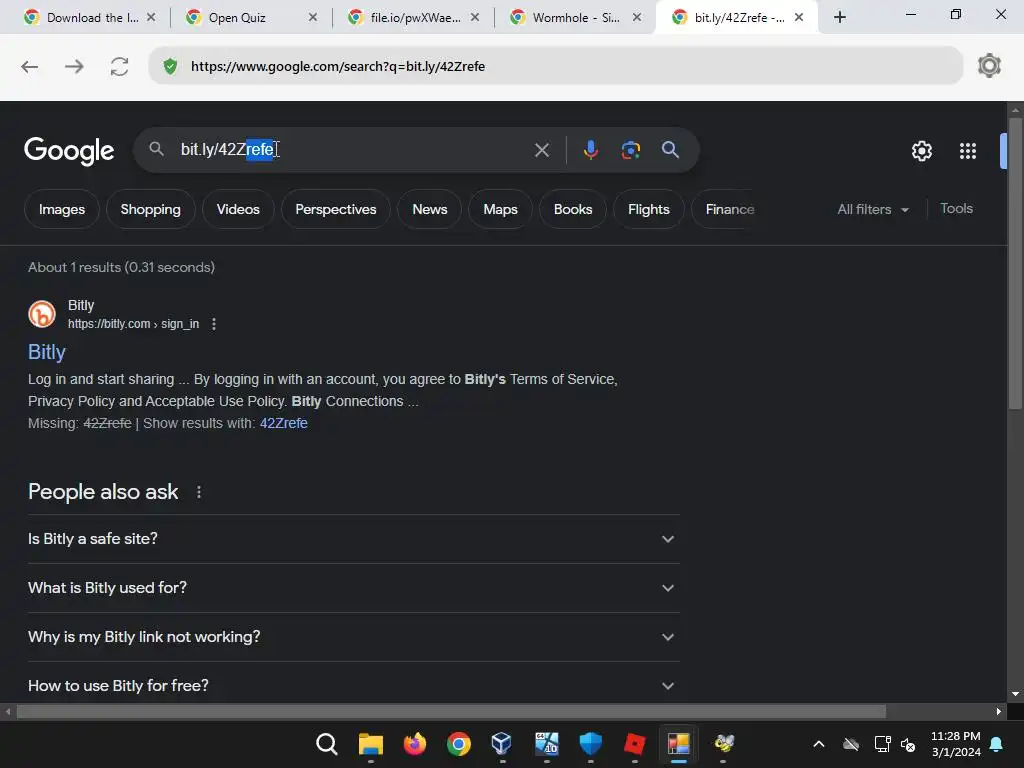Open the bee icon app in taskbar
The width and height of the screenshot is (1024, 768).
coord(723,744)
